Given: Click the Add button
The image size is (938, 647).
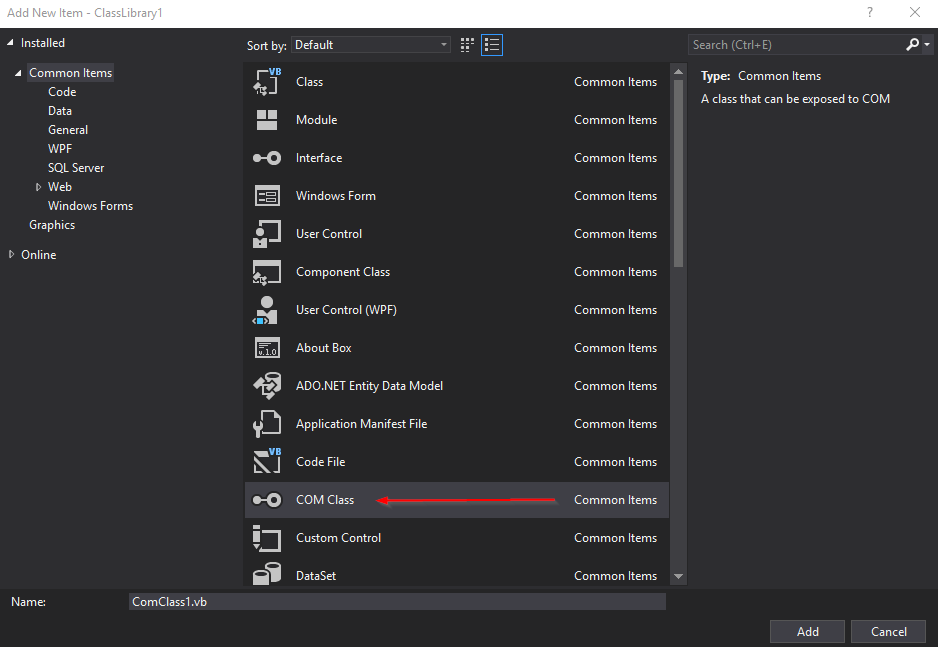Looking at the screenshot, I should click(807, 631).
